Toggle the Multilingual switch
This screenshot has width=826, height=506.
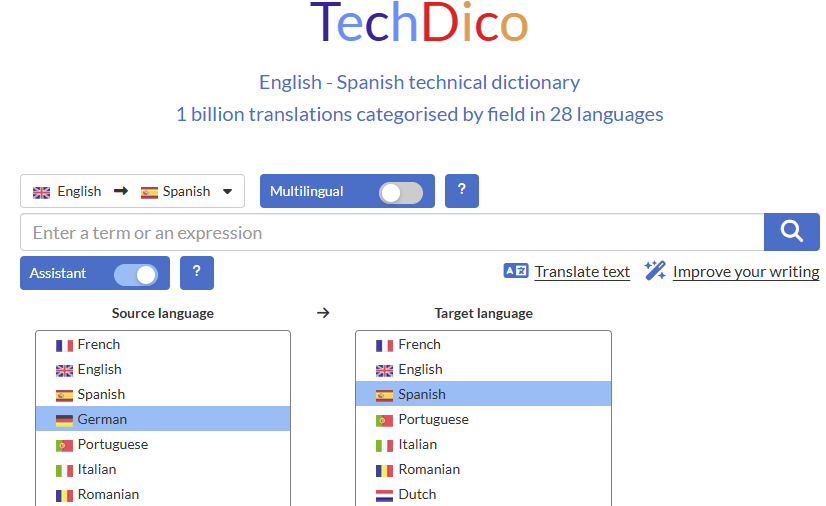401,193
